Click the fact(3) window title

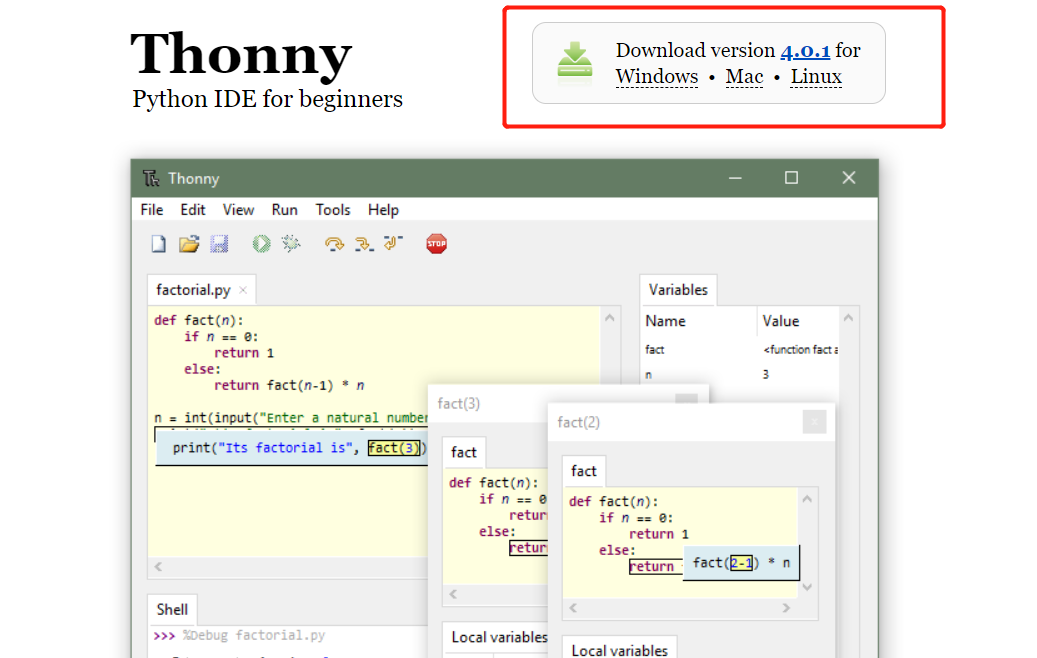[458, 403]
